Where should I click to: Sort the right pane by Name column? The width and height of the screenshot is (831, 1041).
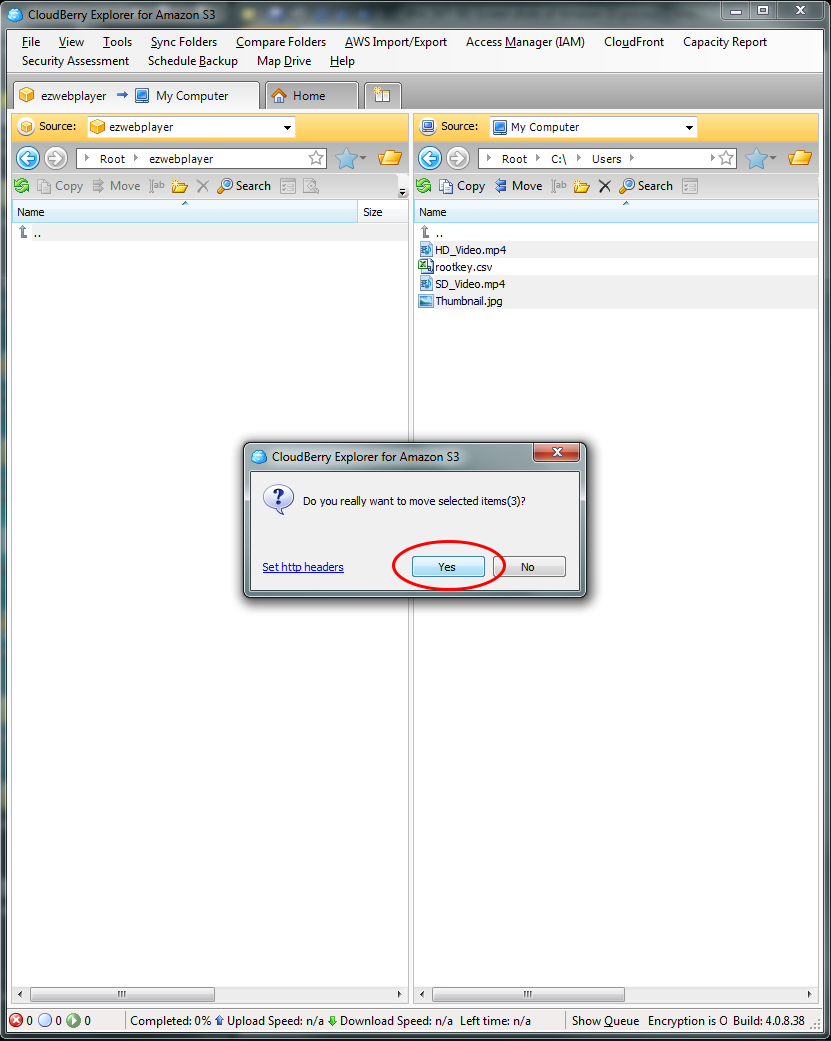click(x=616, y=212)
